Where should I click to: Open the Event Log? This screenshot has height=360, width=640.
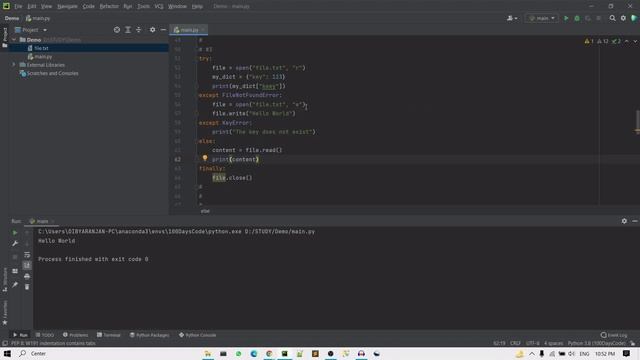[614, 335]
